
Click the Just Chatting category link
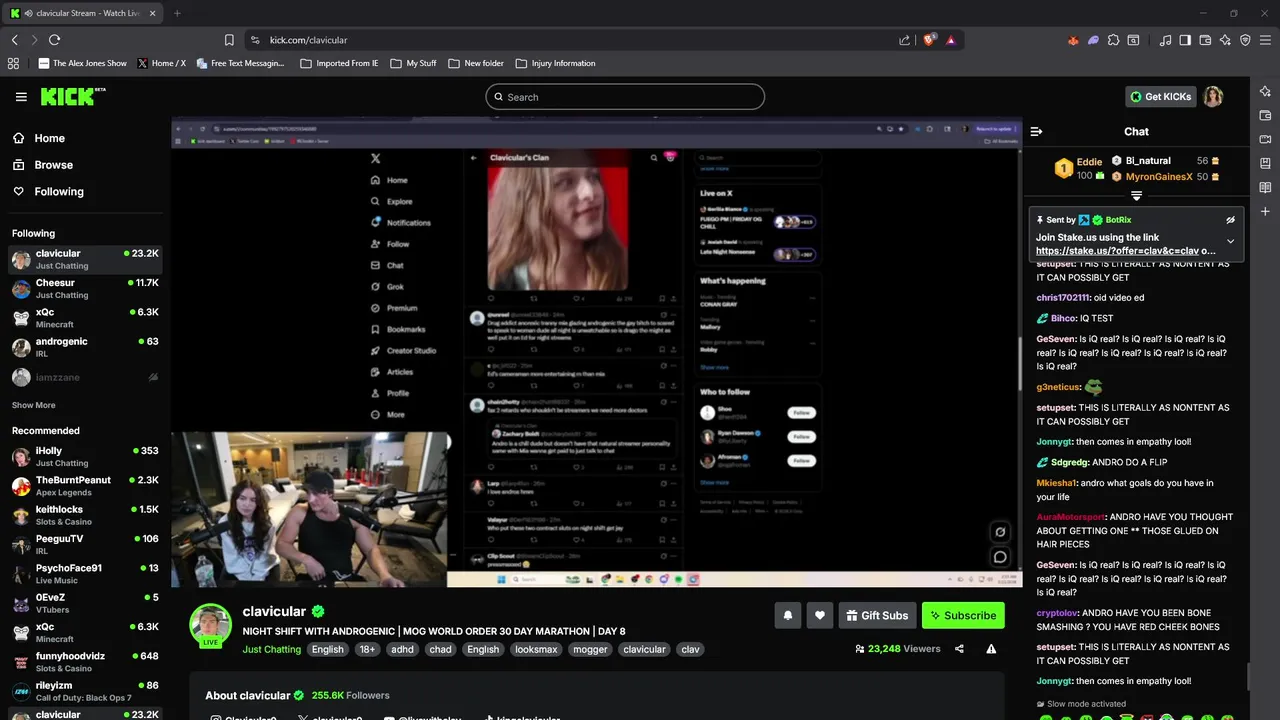(x=271, y=649)
